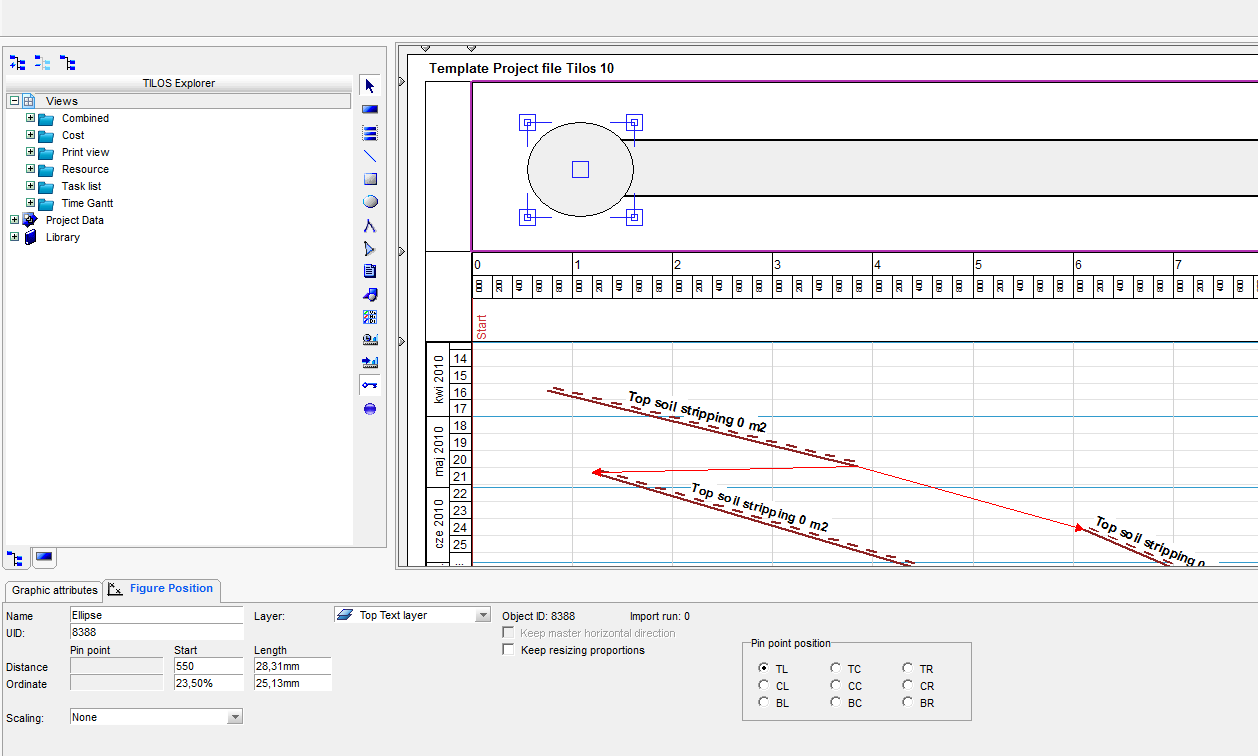
Task: Click the Figure Position tab
Action: click(x=170, y=589)
